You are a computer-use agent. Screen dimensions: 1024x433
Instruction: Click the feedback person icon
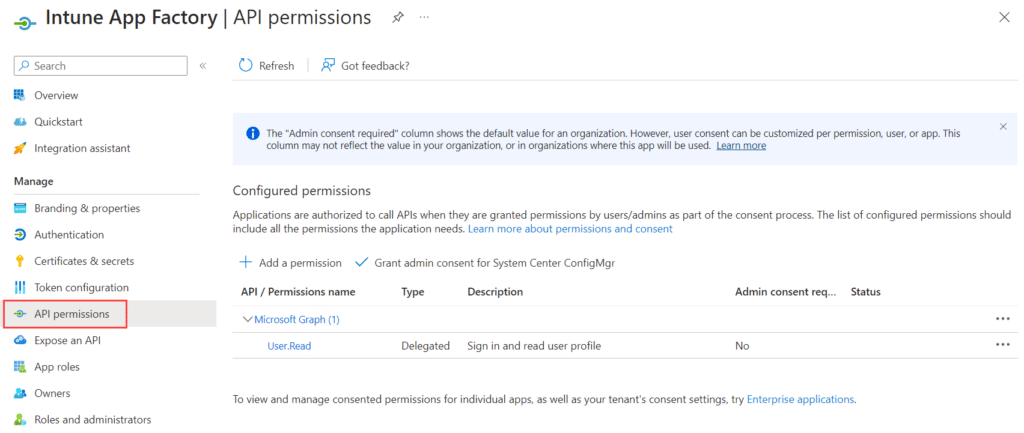point(328,65)
